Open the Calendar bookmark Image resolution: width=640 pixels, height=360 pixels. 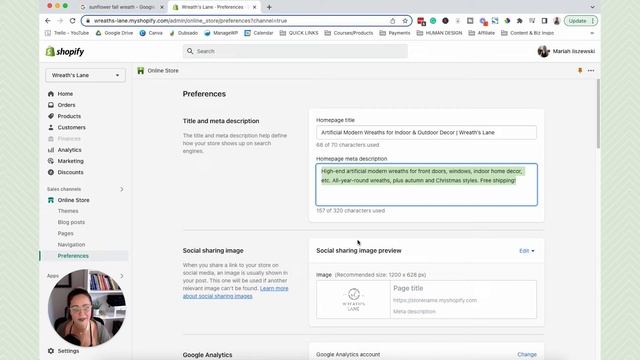click(x=259, y=33)
